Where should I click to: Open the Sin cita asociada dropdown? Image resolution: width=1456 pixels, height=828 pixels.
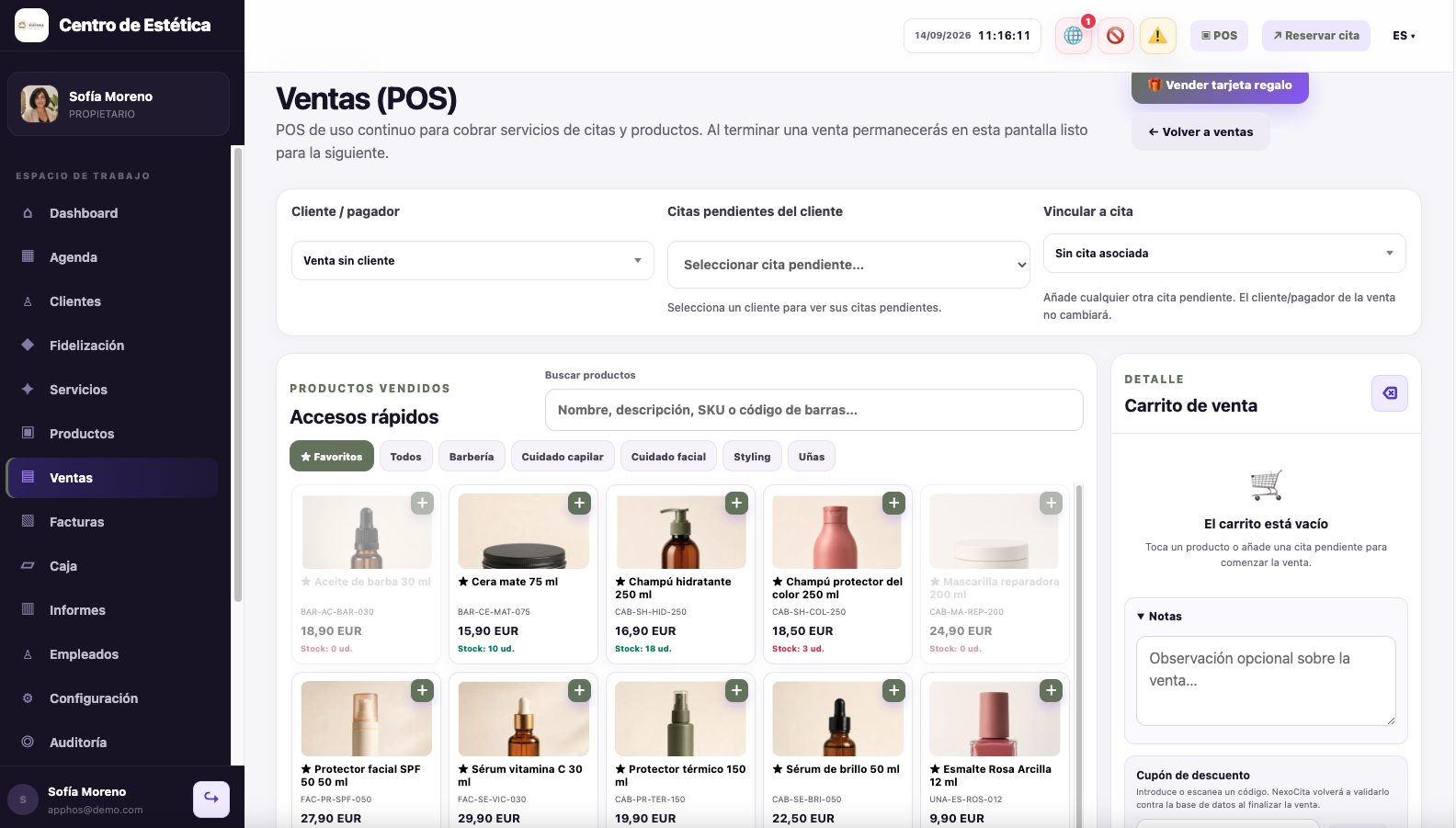(x=1224, y=254)
